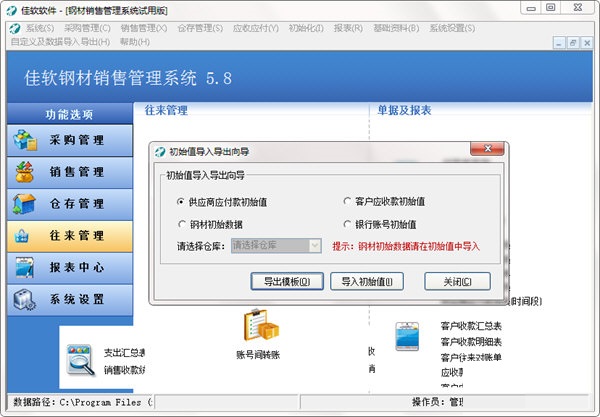Screen dimensions: 600x417
Task: Open 客户收款汇总表 report link
Action: coord(471,326)
